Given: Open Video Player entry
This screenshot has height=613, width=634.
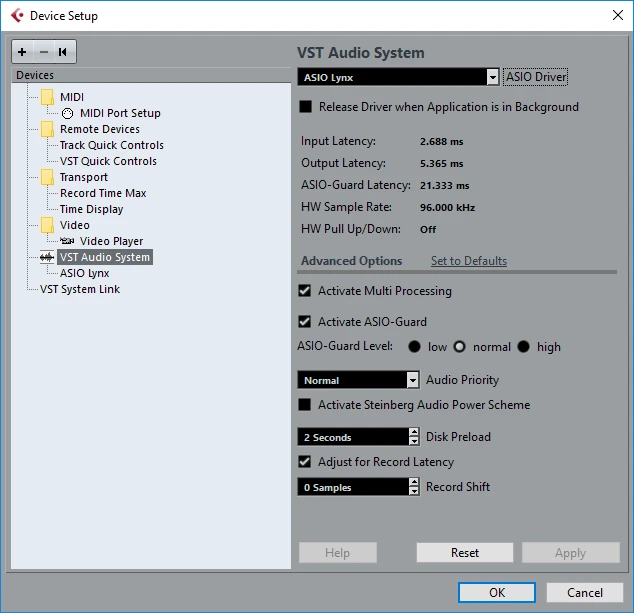Looking at the screenshot, I should [111, 241].
